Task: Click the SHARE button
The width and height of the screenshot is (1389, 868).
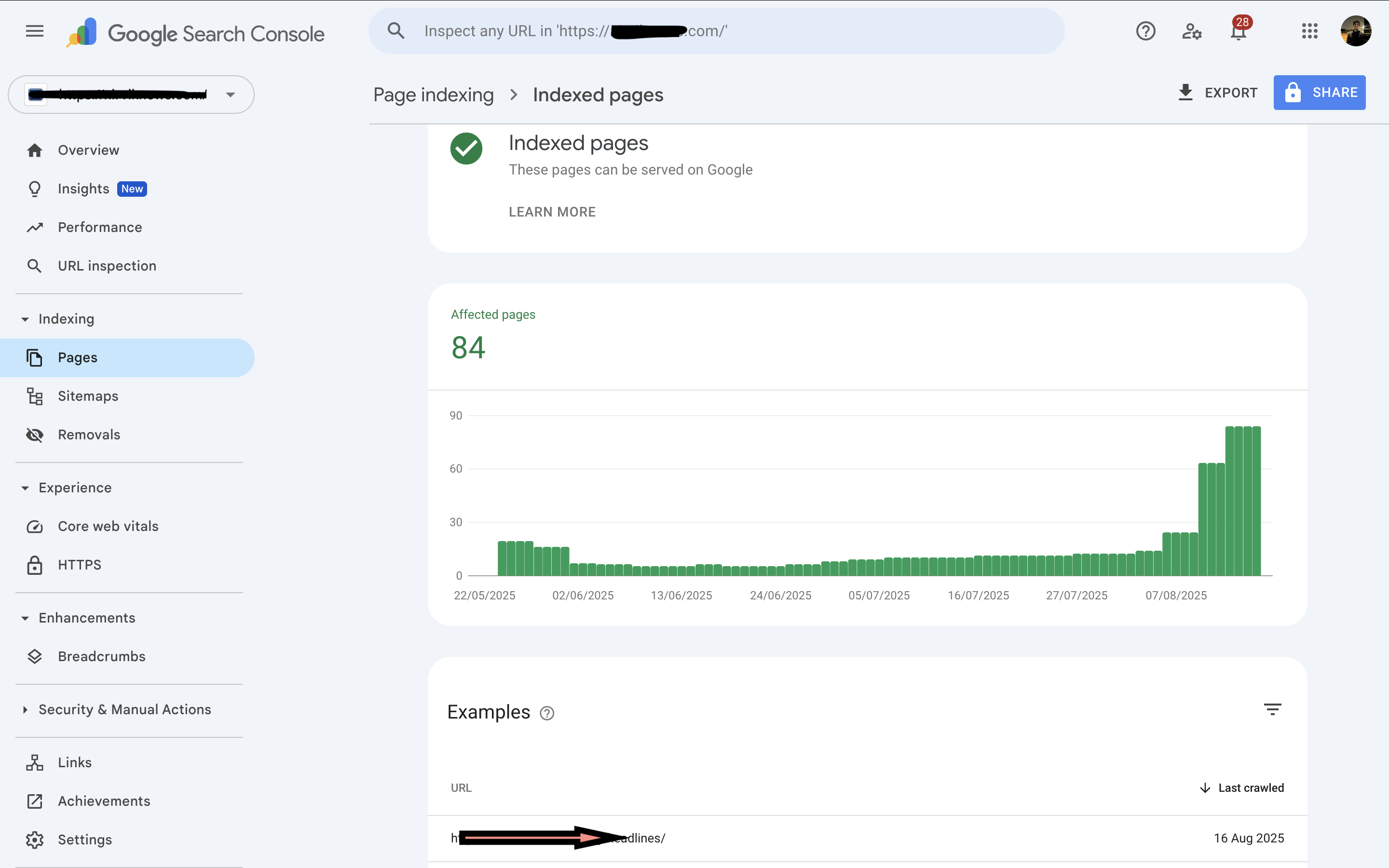Action: [x=1320, y=93]
